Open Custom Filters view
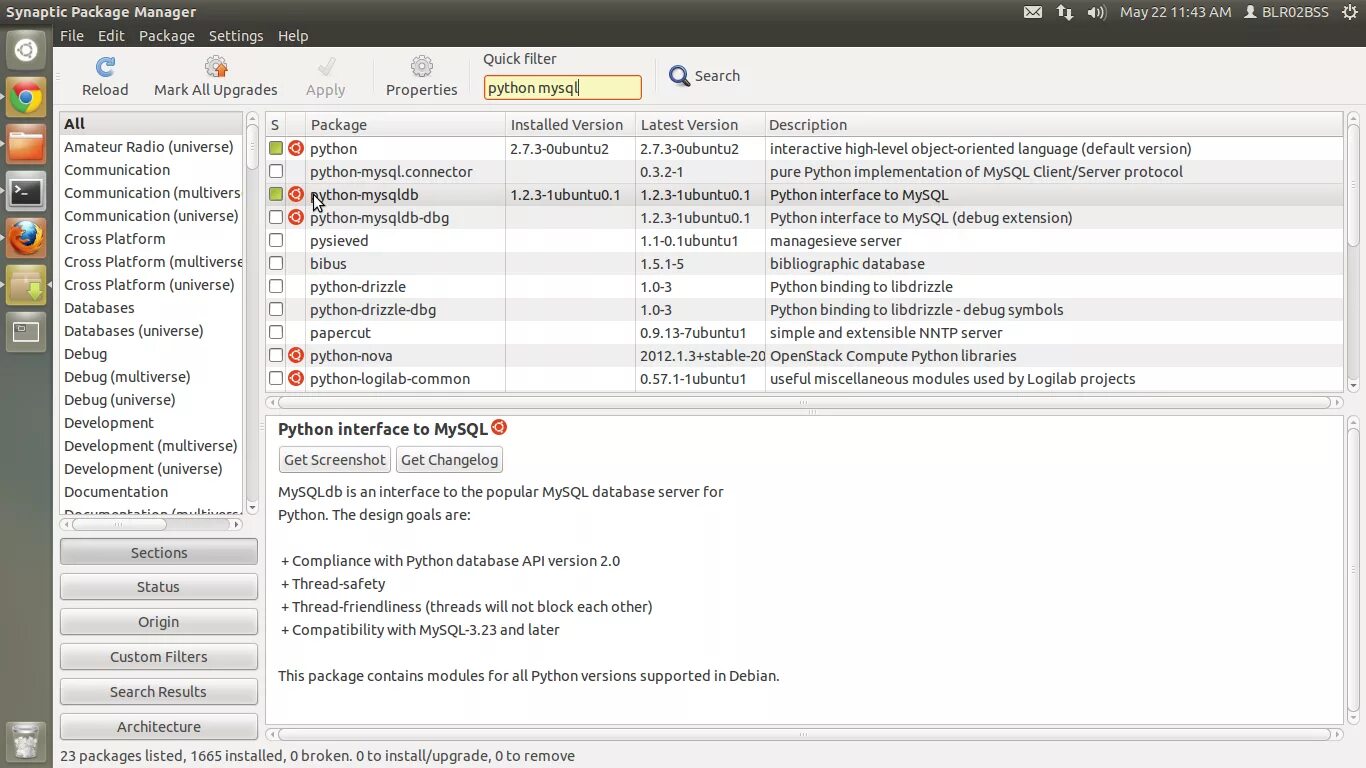 click(x=159, y=657)
